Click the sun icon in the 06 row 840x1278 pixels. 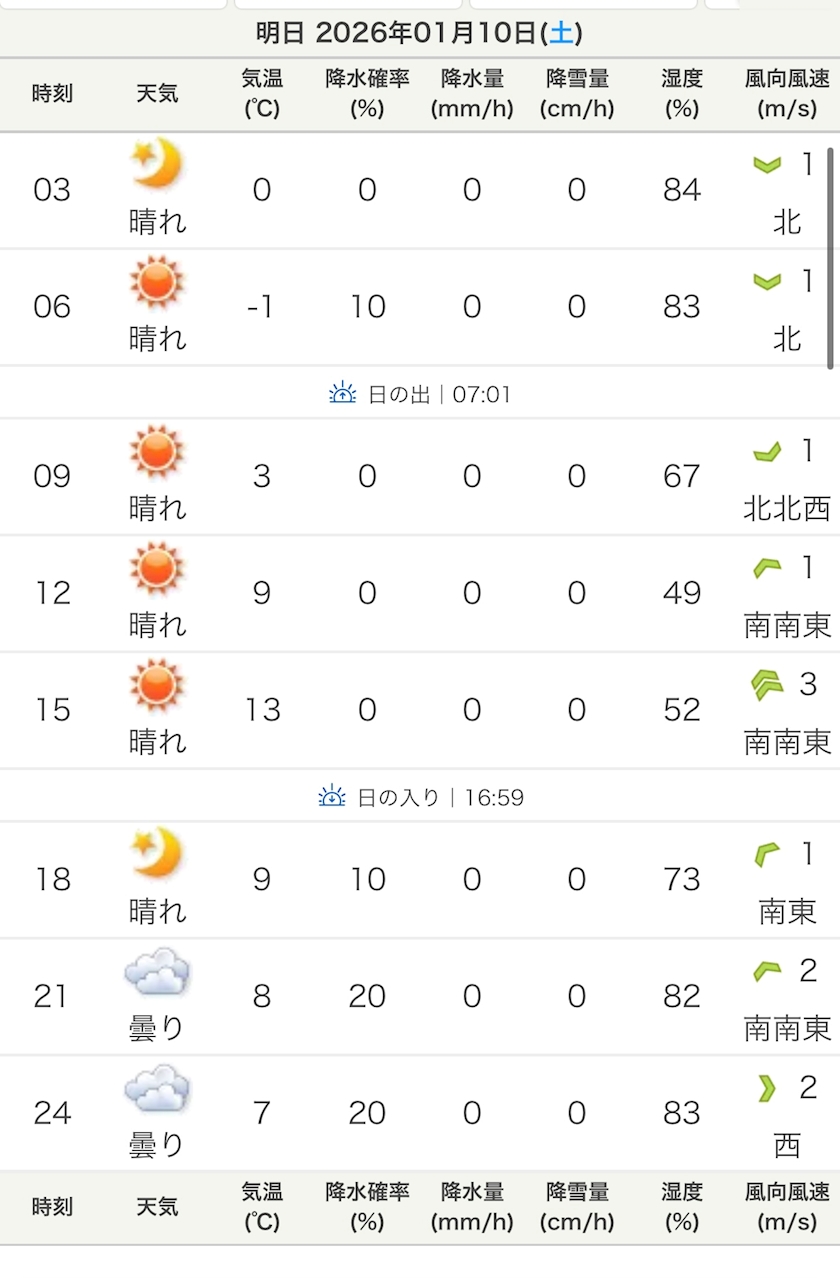pos(157,280)
